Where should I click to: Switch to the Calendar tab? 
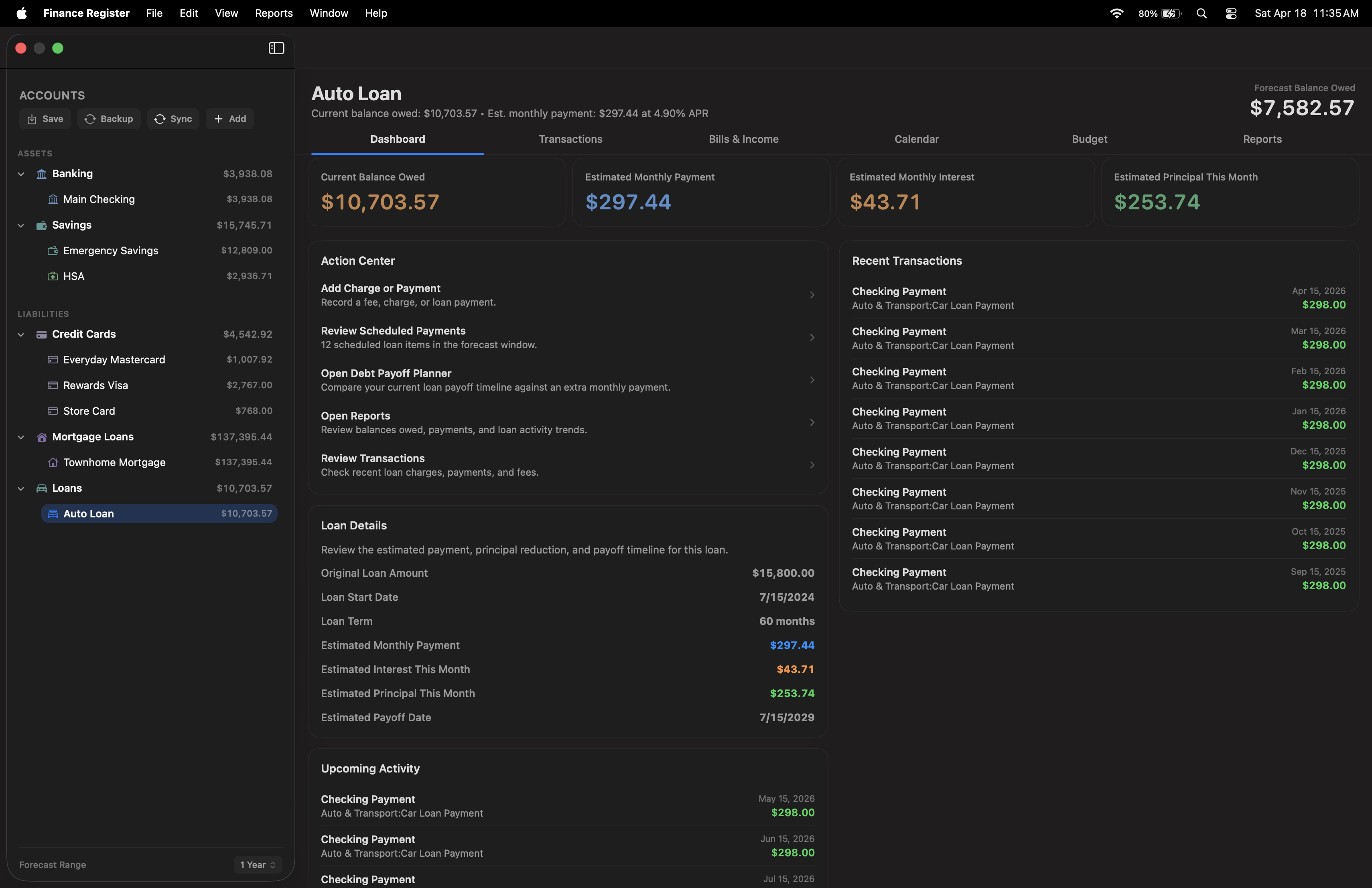pyautogui.click(x=916, y=139)
